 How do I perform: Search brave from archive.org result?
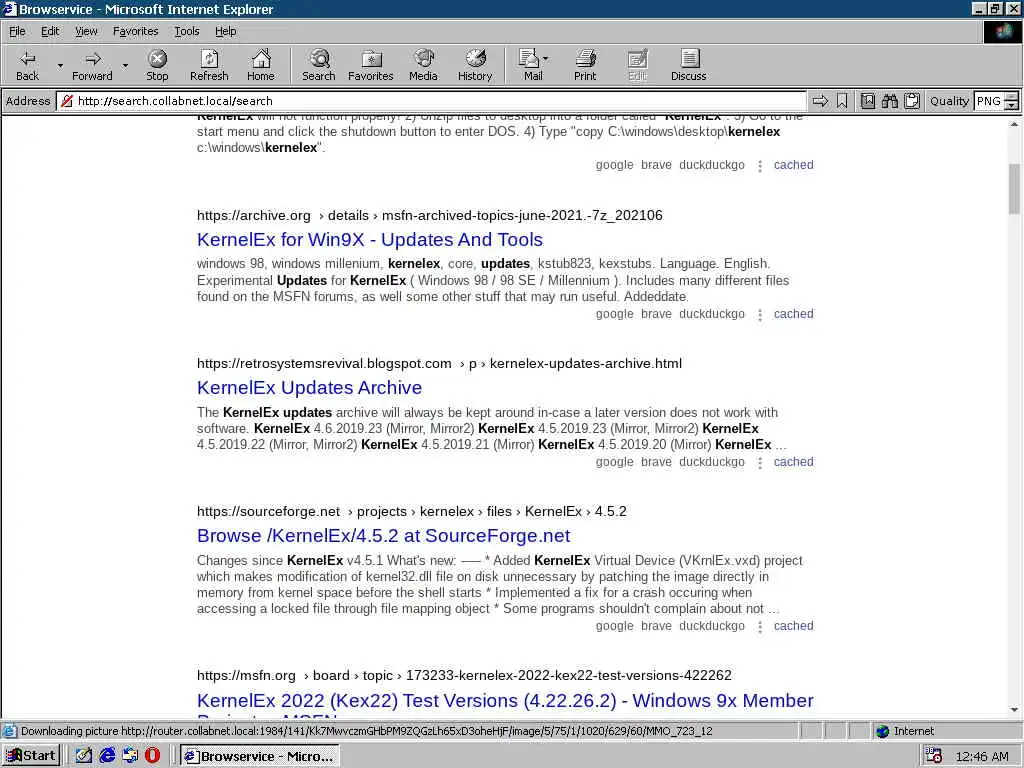tap(656, 313)
